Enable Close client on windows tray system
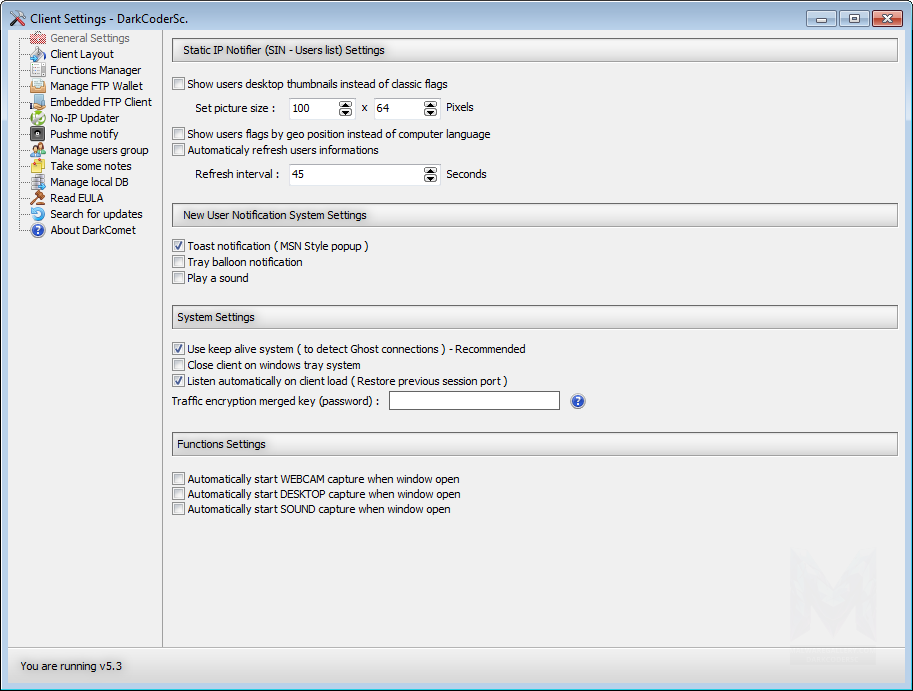This screenshot has height=691, width=913. click(x=179, y=365)
